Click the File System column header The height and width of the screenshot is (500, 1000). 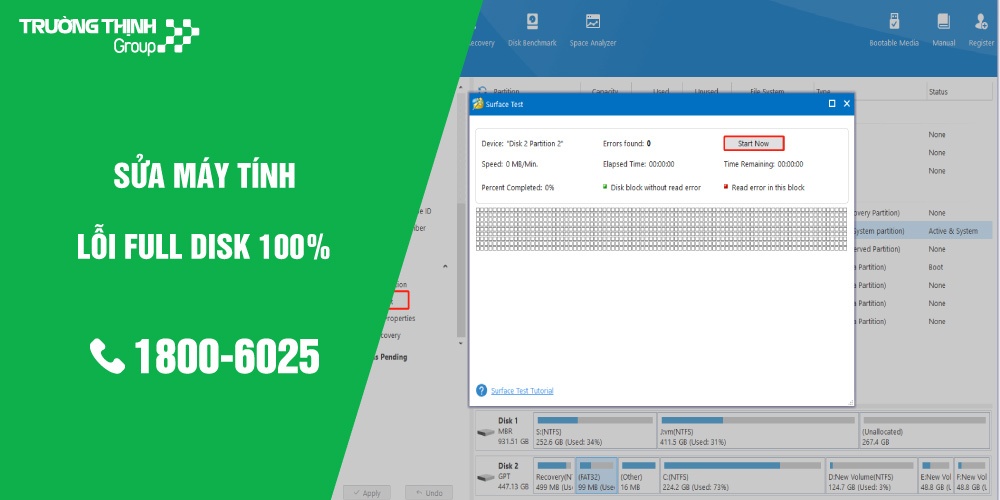coord(767,92)
